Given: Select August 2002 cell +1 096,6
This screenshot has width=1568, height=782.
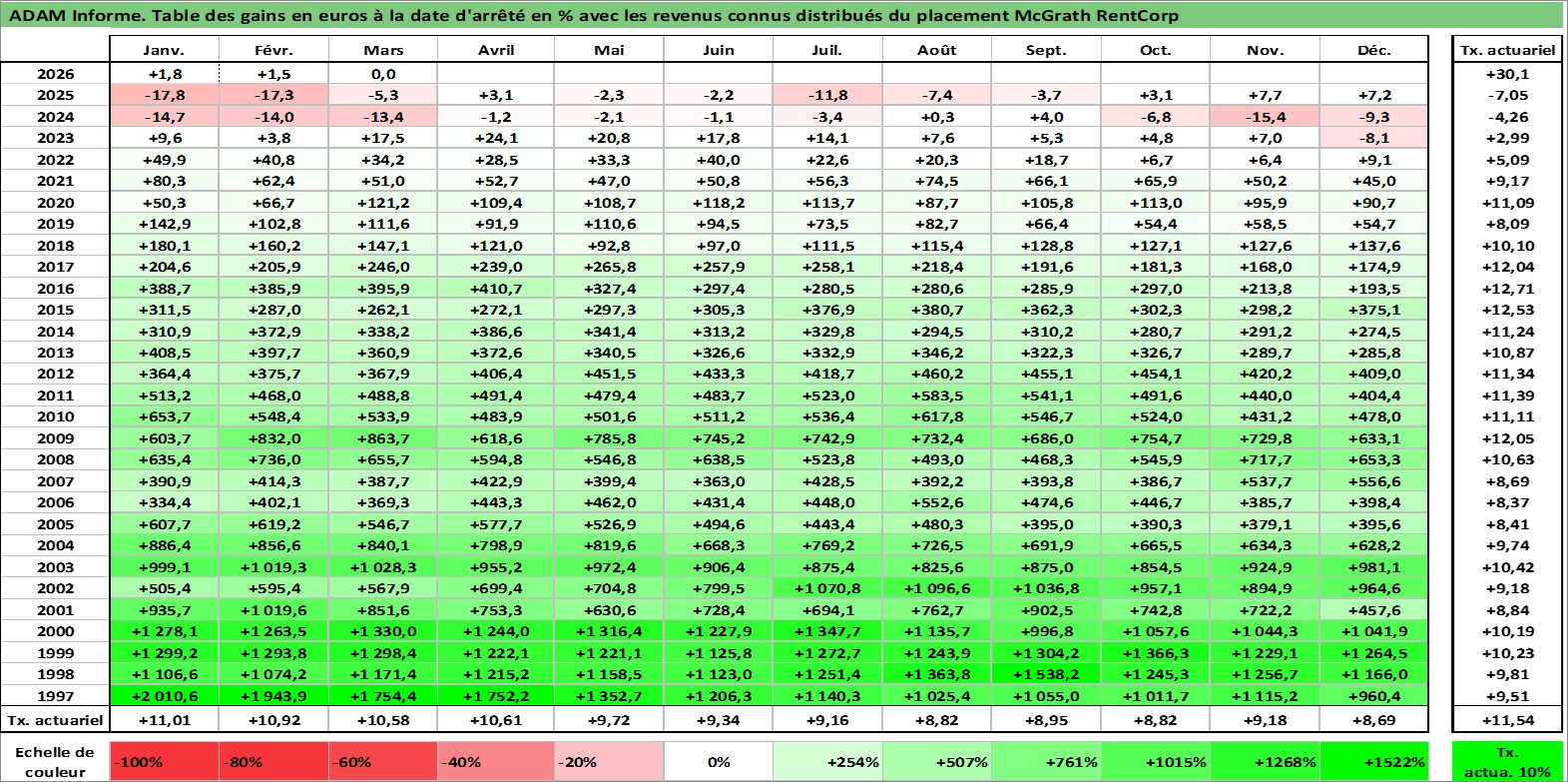Looking at the screenshot, I should pyautogui.click(x=937, y=588).
